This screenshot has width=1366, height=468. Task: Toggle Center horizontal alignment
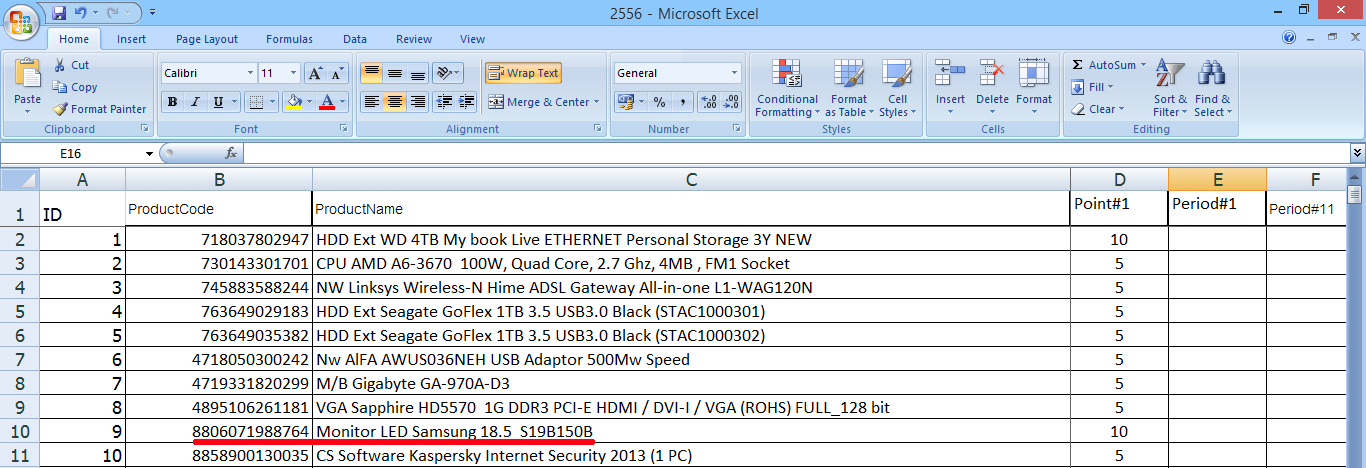(x=394, y=102)
